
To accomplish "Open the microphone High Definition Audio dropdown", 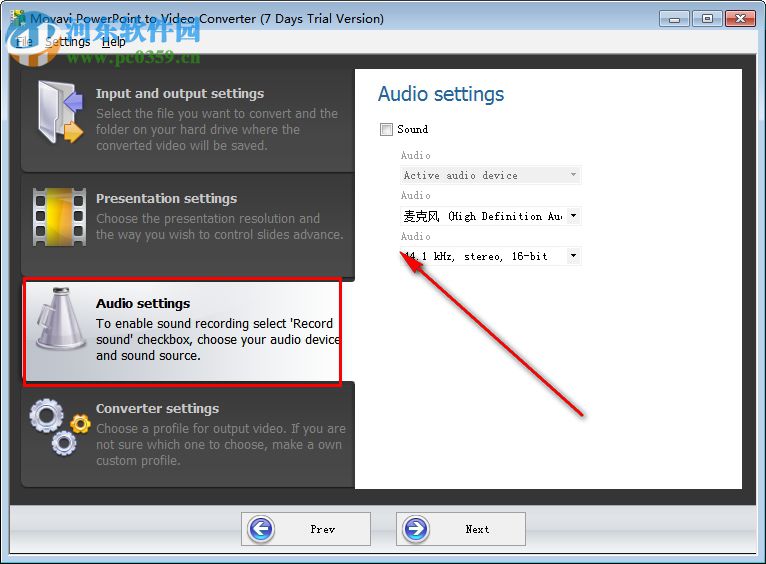I will [x=490, y=216].
